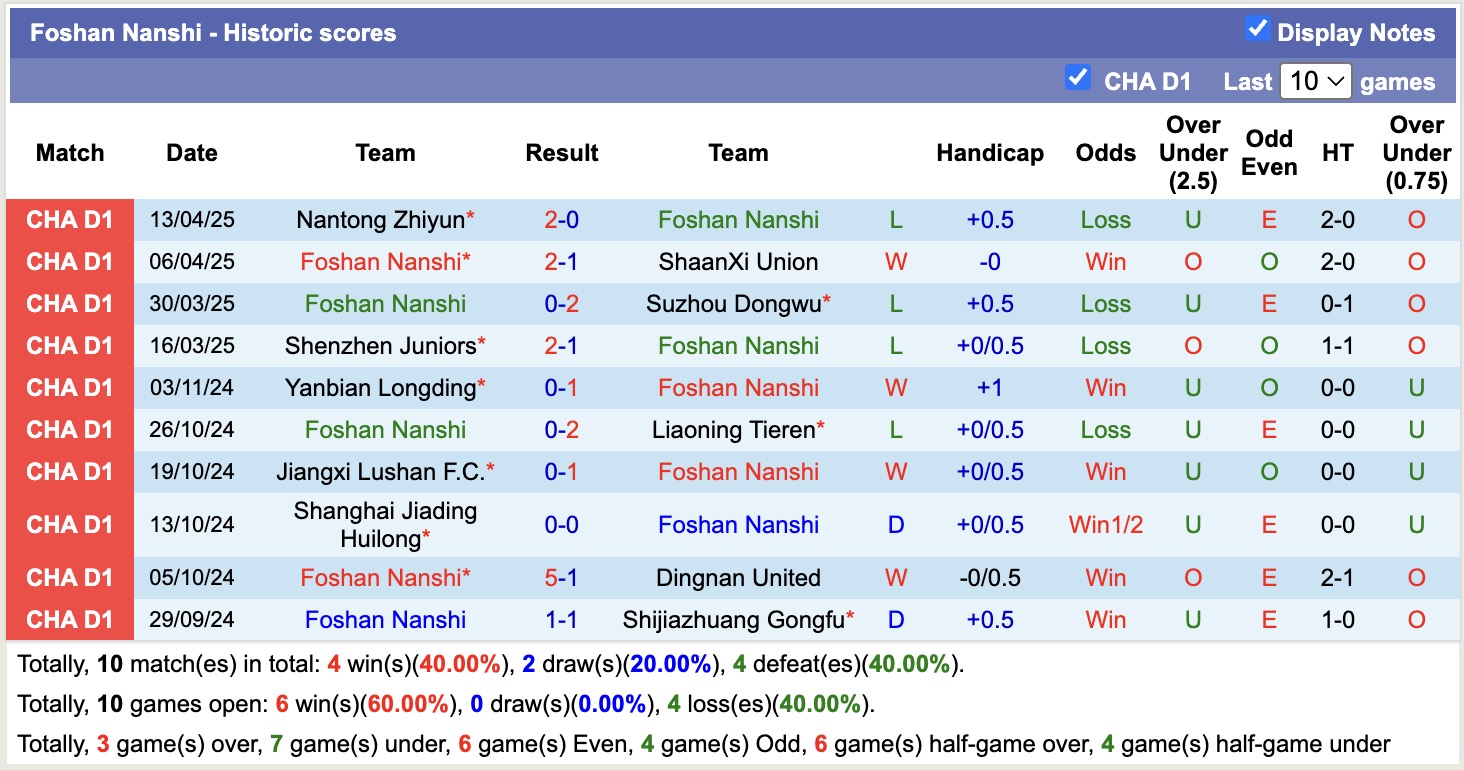Image resolution: width=1464 pixels, height=770 pixels.
Task: Sort by the Date column header
Action: point(191,153)
